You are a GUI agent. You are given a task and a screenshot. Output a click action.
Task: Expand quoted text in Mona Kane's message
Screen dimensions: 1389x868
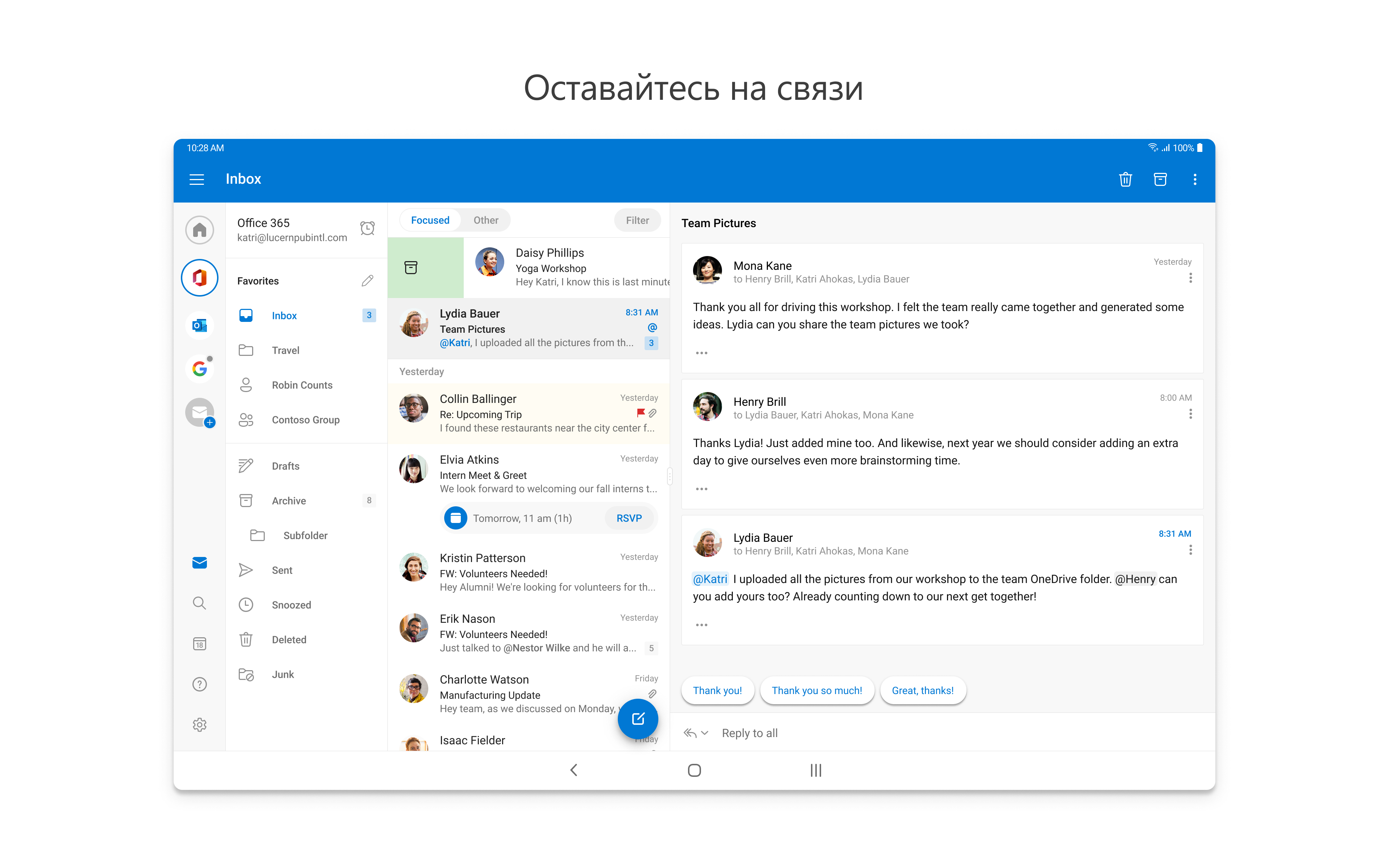[x=701, y=353]
